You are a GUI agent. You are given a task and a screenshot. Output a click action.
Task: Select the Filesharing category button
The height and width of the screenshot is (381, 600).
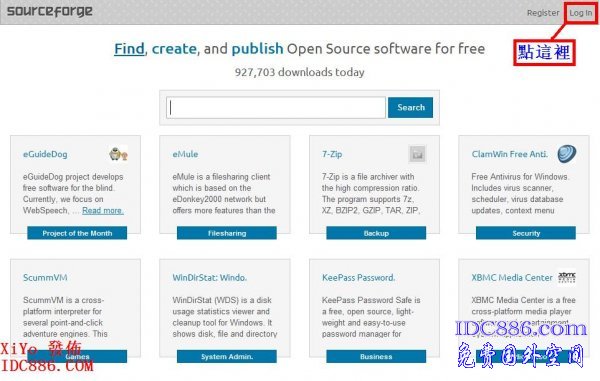pyautogui.click(x=227, y=233)
